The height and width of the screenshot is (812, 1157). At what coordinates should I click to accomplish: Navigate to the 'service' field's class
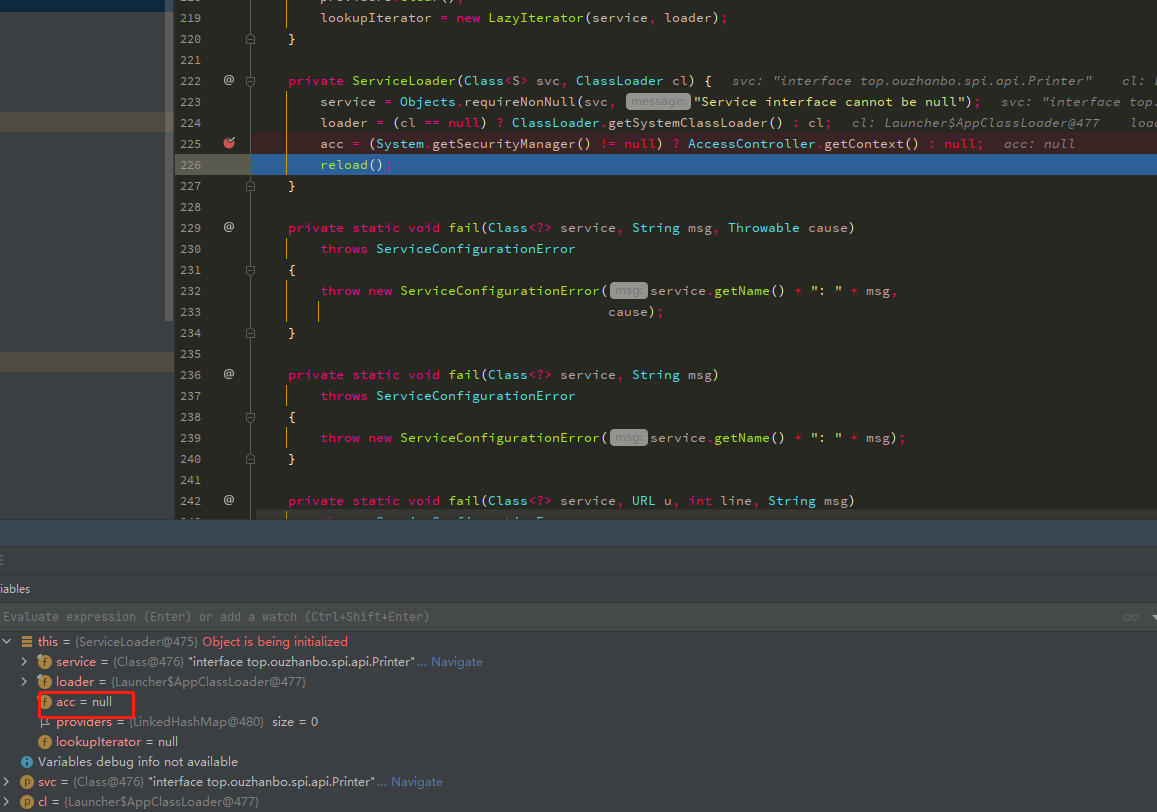(x=457, y=661)
